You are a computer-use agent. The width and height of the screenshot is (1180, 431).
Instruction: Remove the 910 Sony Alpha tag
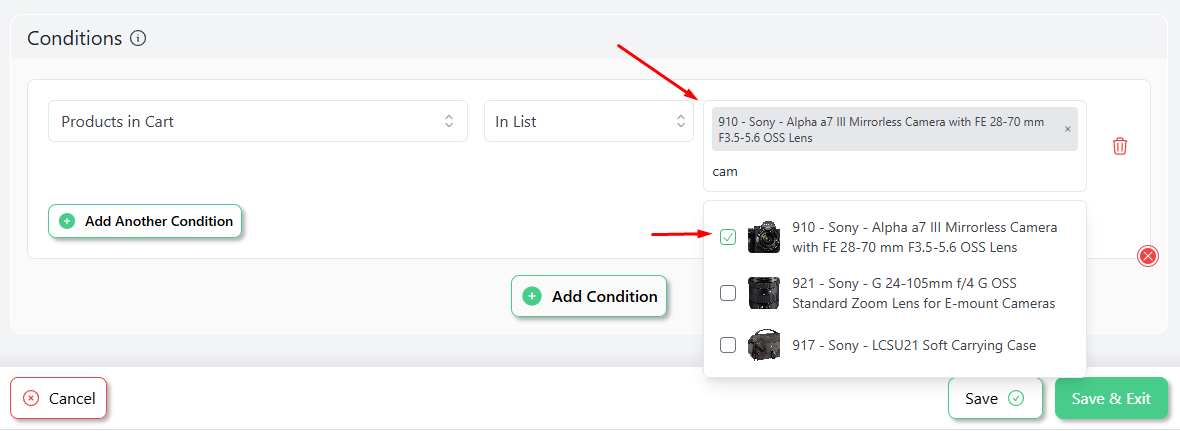coord(1067,129)
